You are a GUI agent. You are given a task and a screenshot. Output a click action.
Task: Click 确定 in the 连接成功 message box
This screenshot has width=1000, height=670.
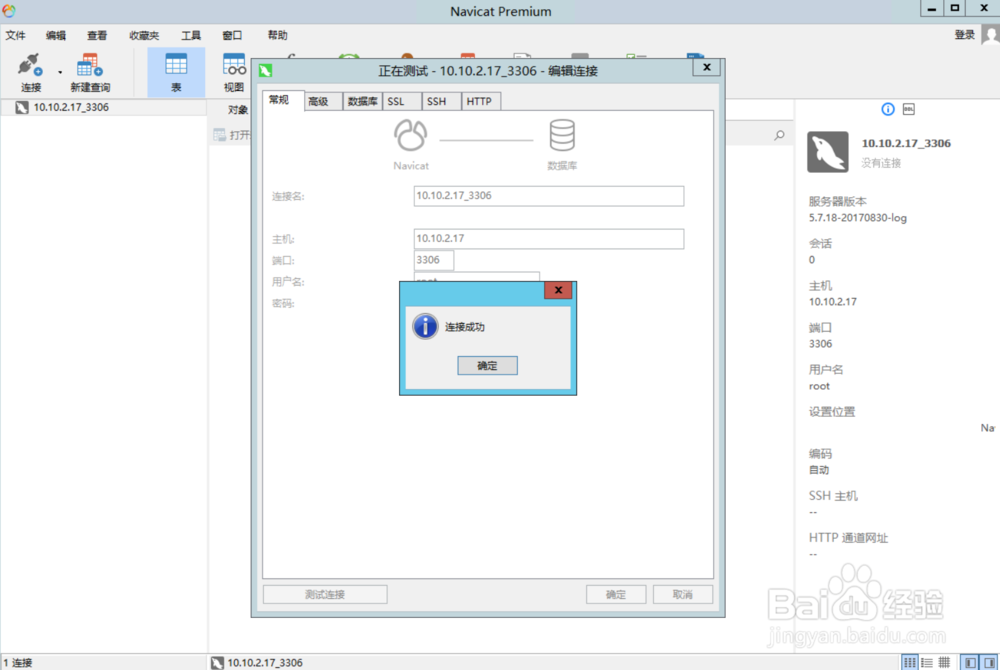tap(487, 365)
